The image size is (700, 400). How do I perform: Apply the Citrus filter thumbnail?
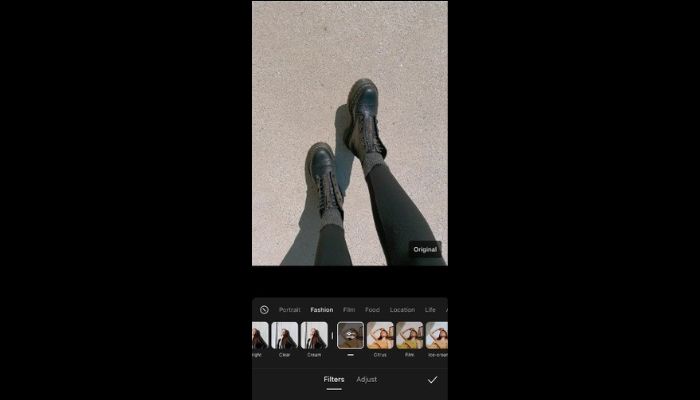[x=380, y=336]
